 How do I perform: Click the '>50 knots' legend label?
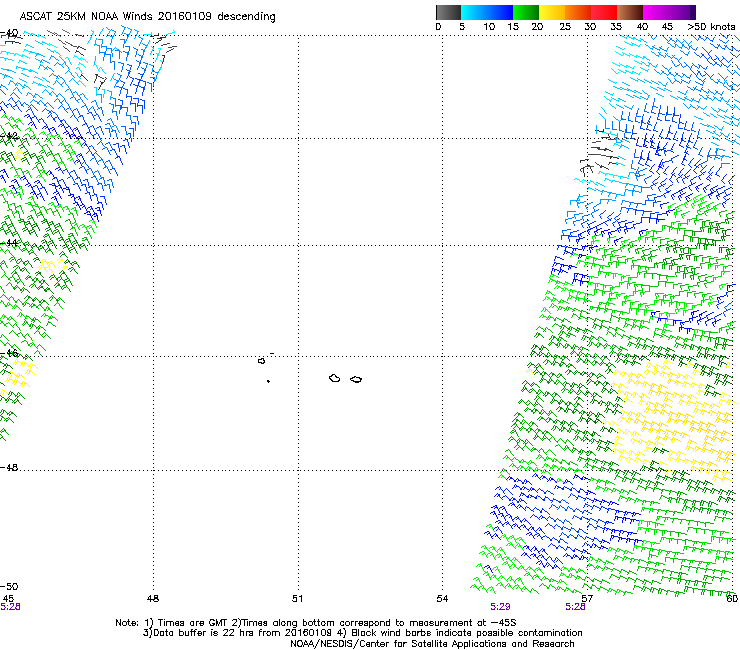711,27
